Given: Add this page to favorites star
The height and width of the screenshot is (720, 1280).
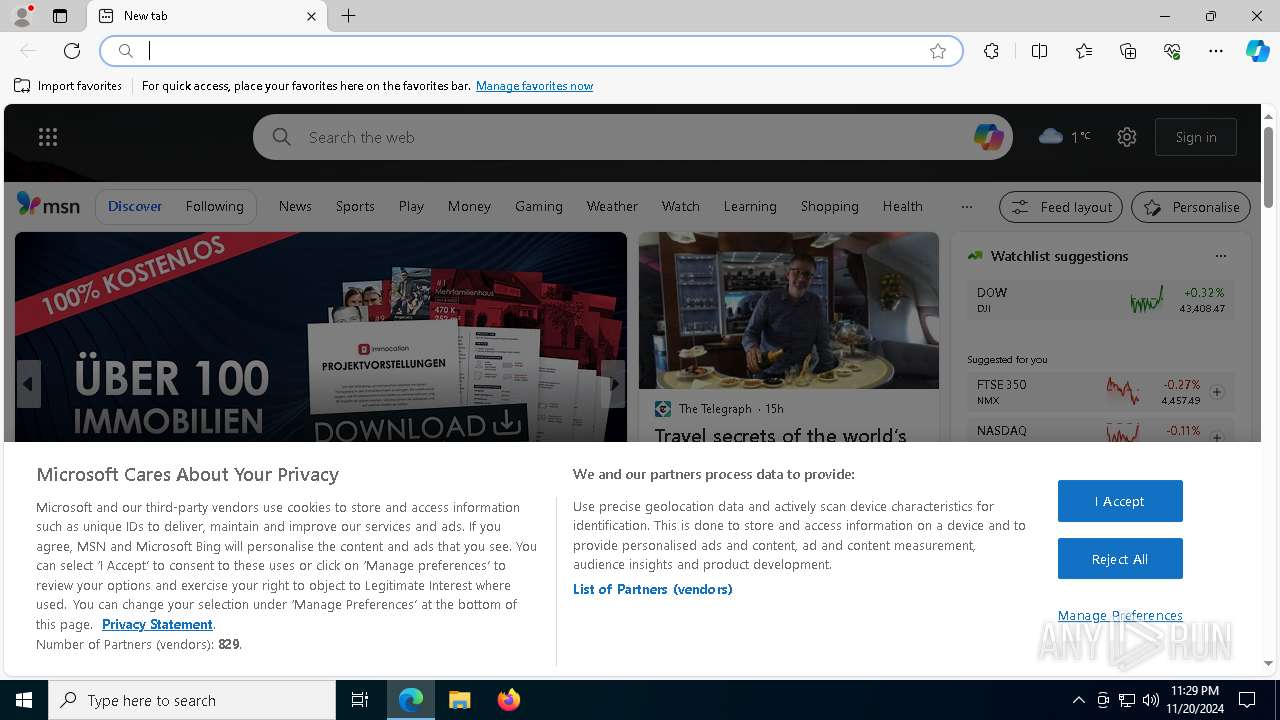Looking at the screenshot, I should [938, 51].
